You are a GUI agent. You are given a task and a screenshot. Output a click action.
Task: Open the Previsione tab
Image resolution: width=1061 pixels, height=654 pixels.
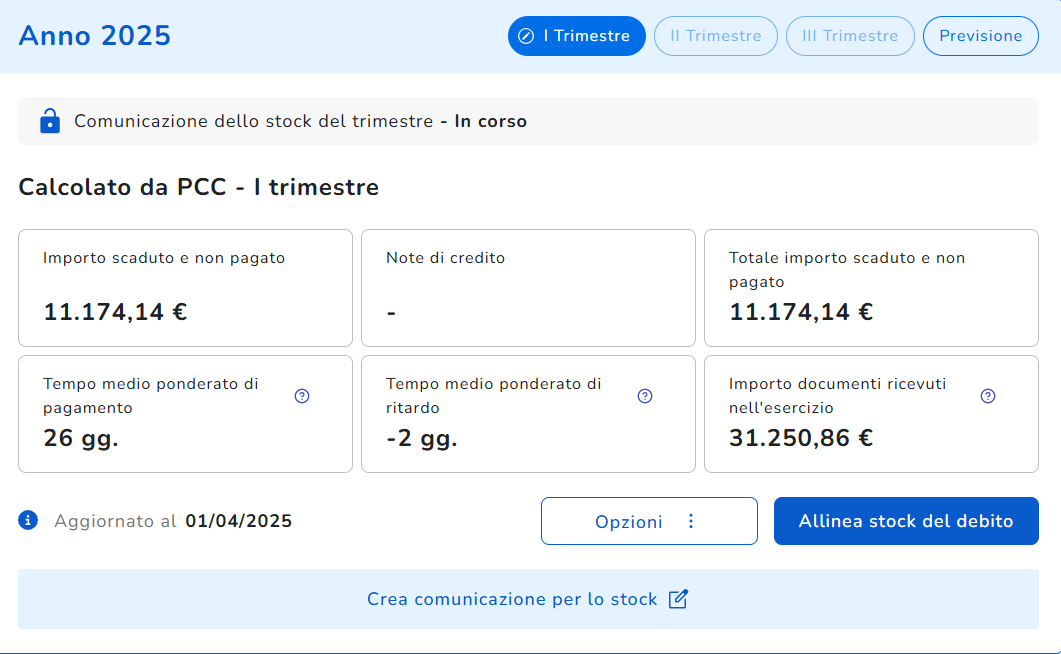980,36
